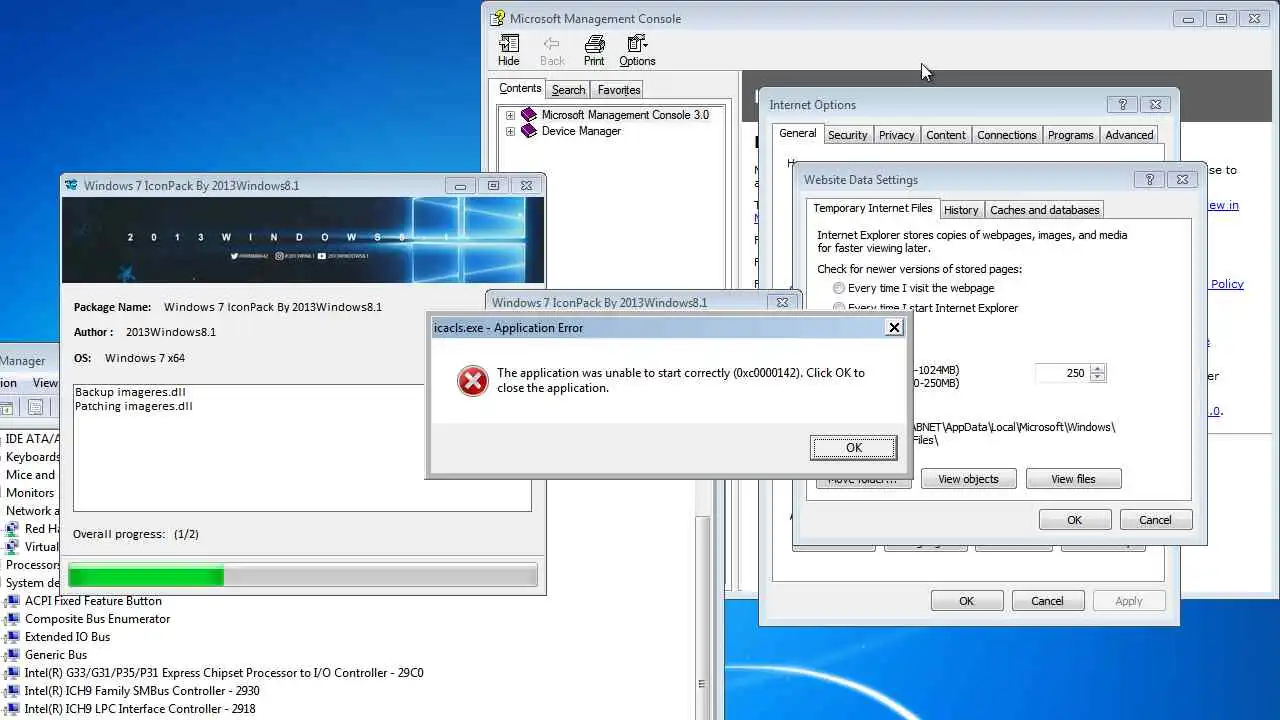Click ACPI Fixed Feature Button device icon
This screenshot has height=720, width=1280.
pos(12,601)
